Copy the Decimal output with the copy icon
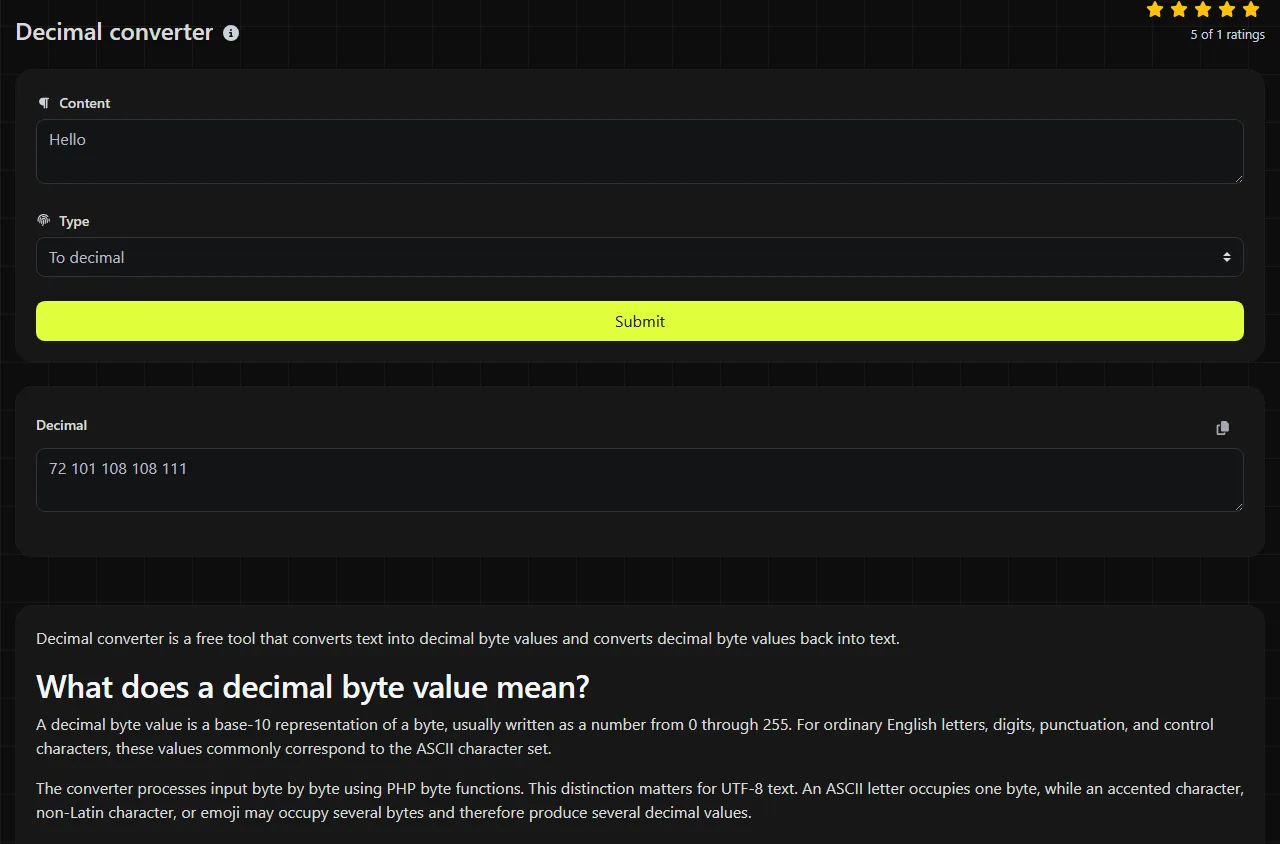This screenshot has width=1280, height=844. 1222,428
